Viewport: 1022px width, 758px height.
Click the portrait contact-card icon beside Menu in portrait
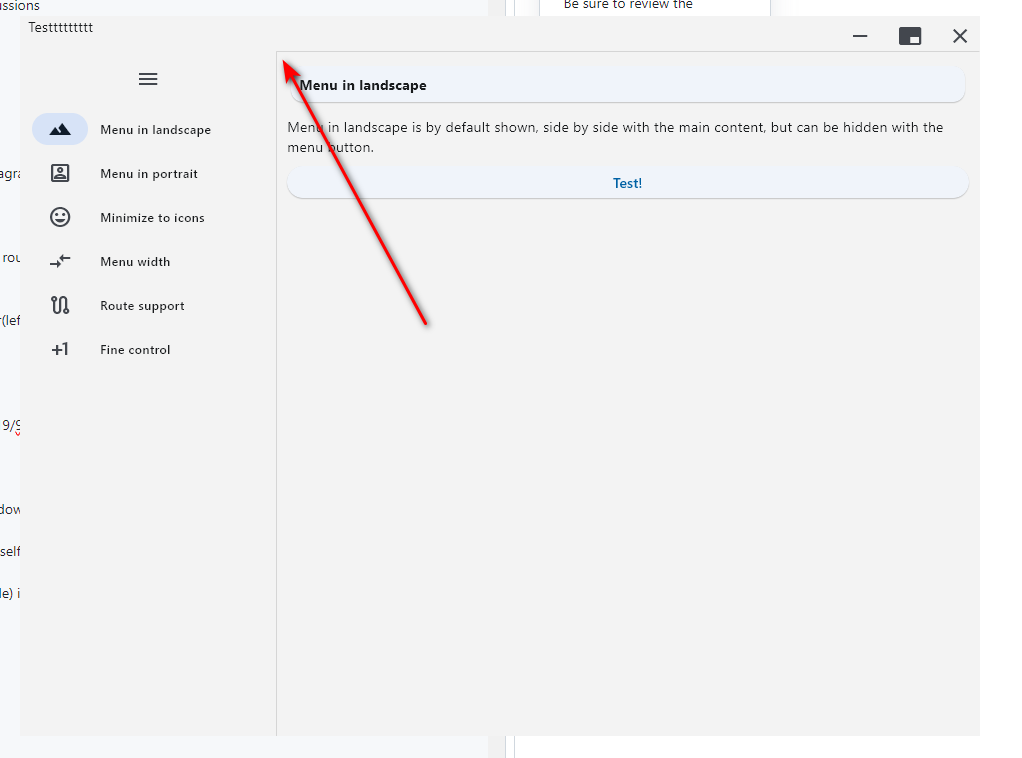[60, 173]
